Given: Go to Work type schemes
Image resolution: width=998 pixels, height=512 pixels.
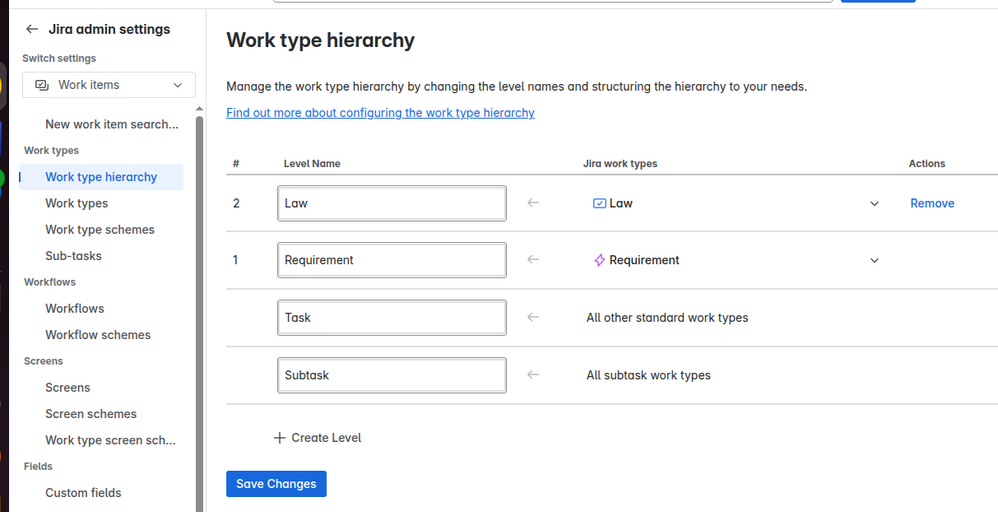Looking at the screenshot, I should [x=100, y=229].
